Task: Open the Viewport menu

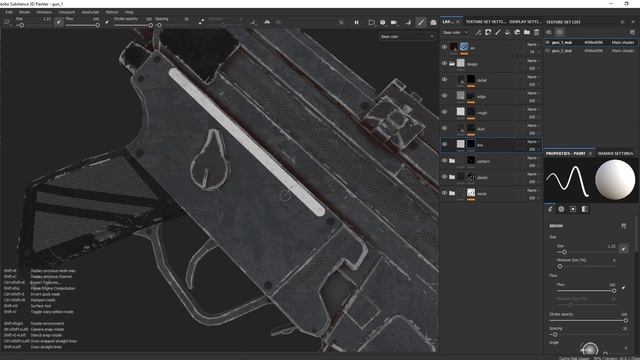Action: [x=67, y=12]
